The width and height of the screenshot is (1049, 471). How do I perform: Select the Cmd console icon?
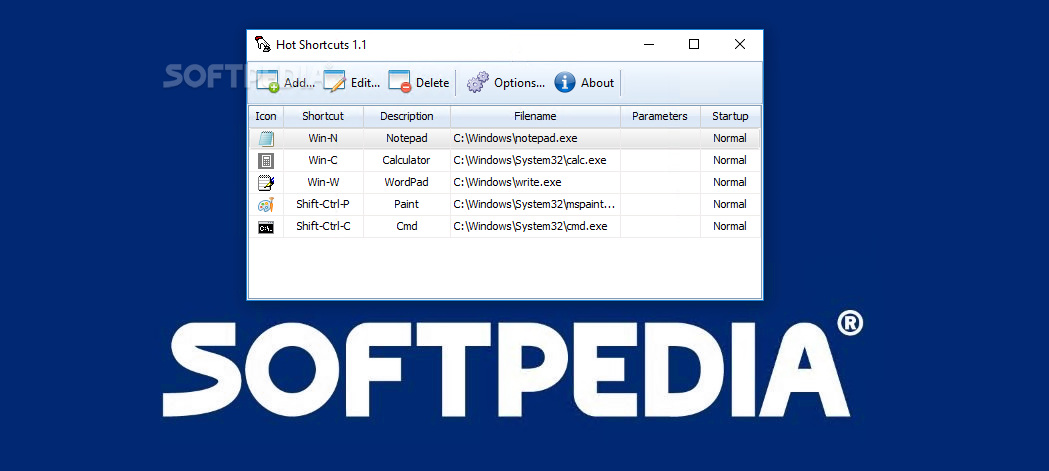[266, 227]
